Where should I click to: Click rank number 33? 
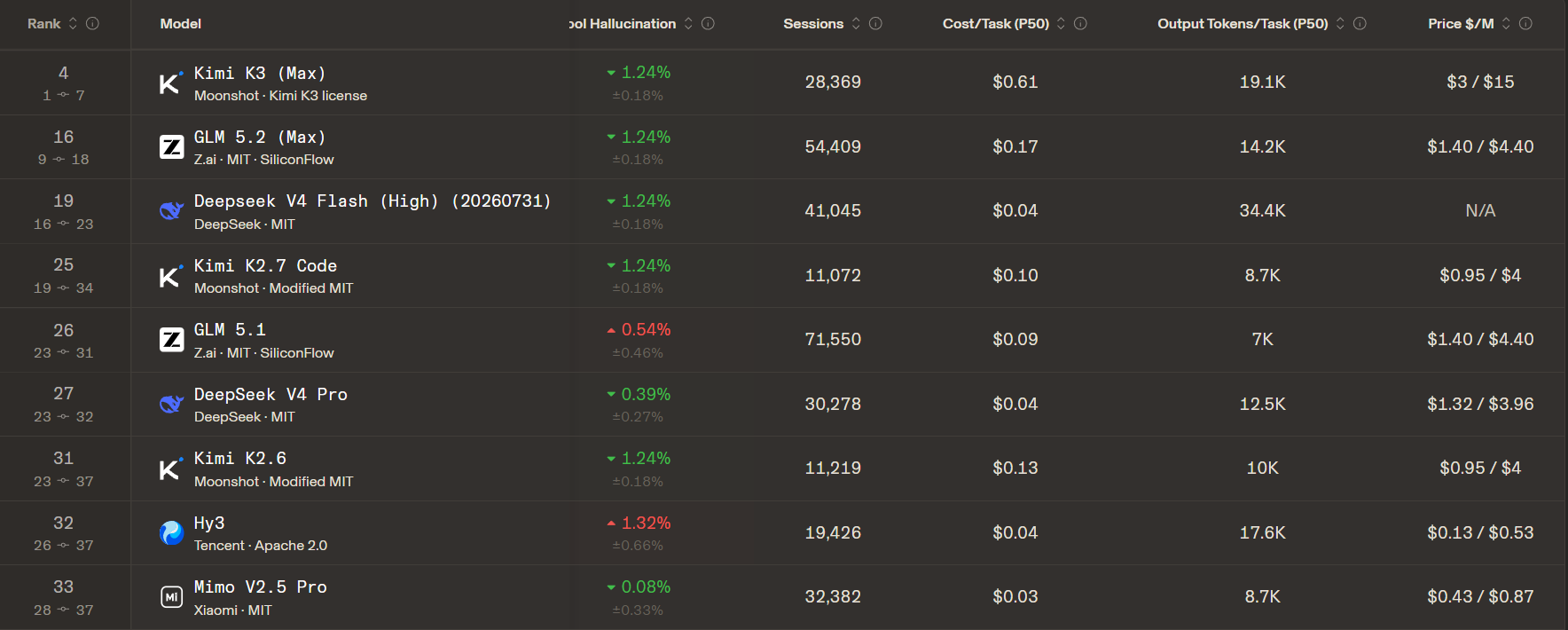pyautogui.click(x=63, y=587)
